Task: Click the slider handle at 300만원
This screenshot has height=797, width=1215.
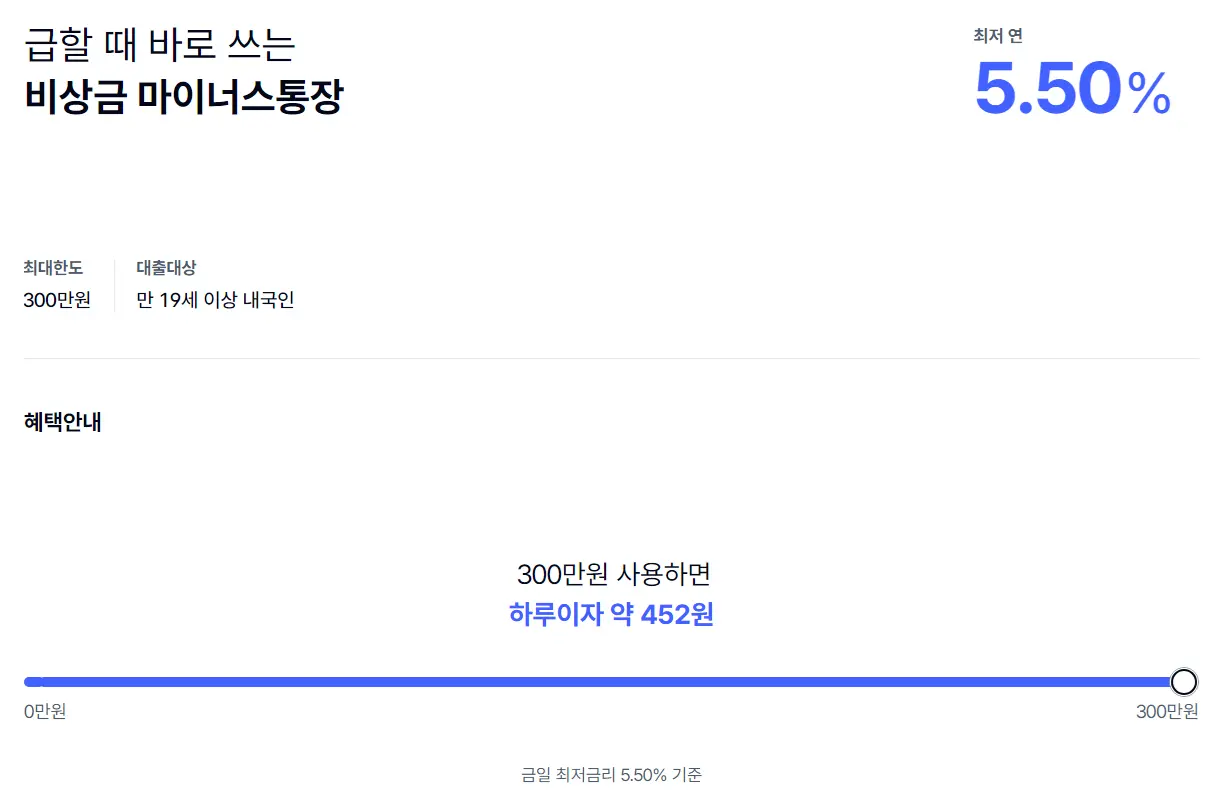Action: tap(1183, 682)
